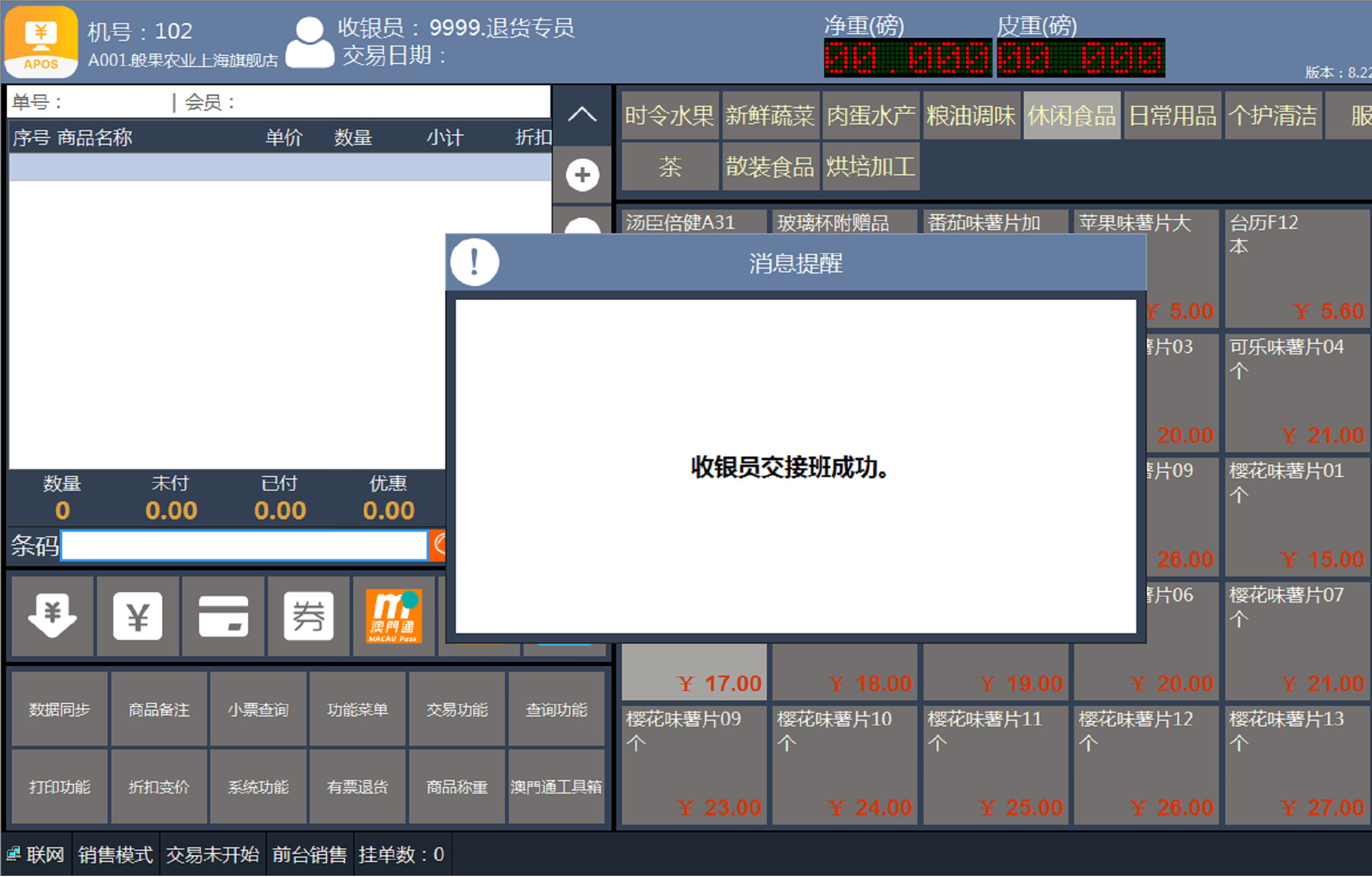Open the 烘焙加工 category tab
This screenshot has width=1372, height=877.
tap(870, 167)
